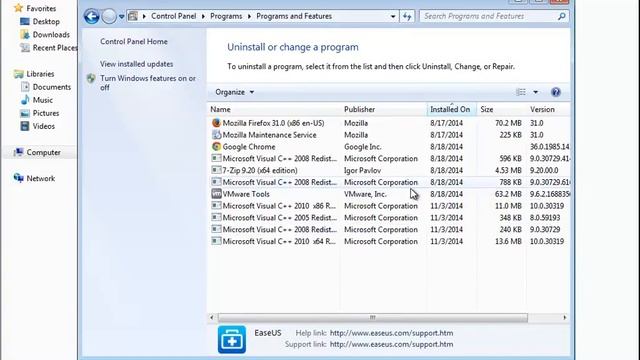The image size is (640, 360).
Task: Open the Organize menu
Action: [234, 92]
